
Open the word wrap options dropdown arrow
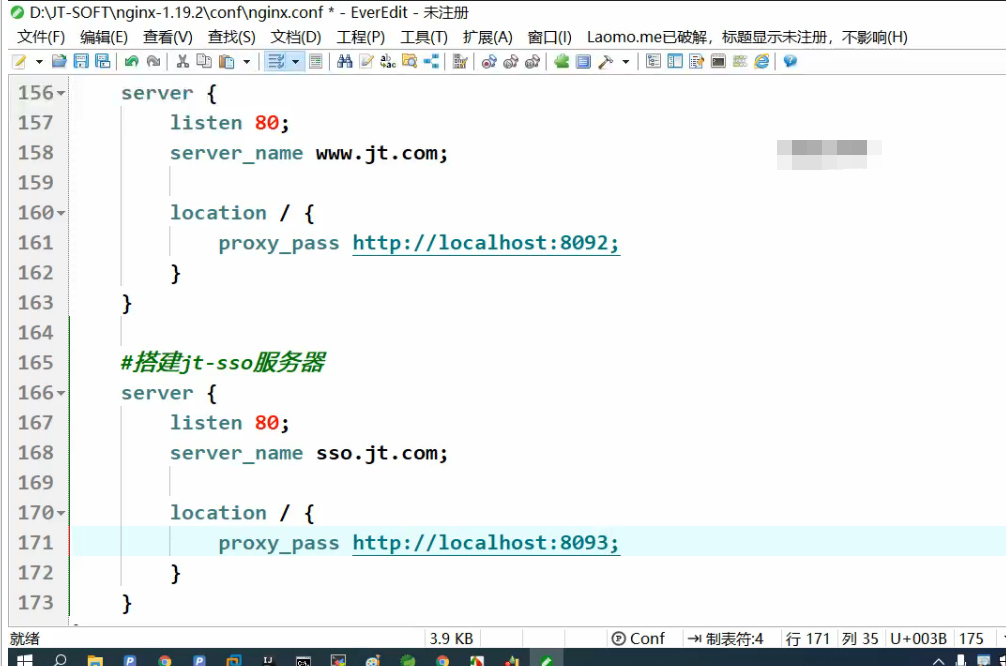[x=295, y=62]
